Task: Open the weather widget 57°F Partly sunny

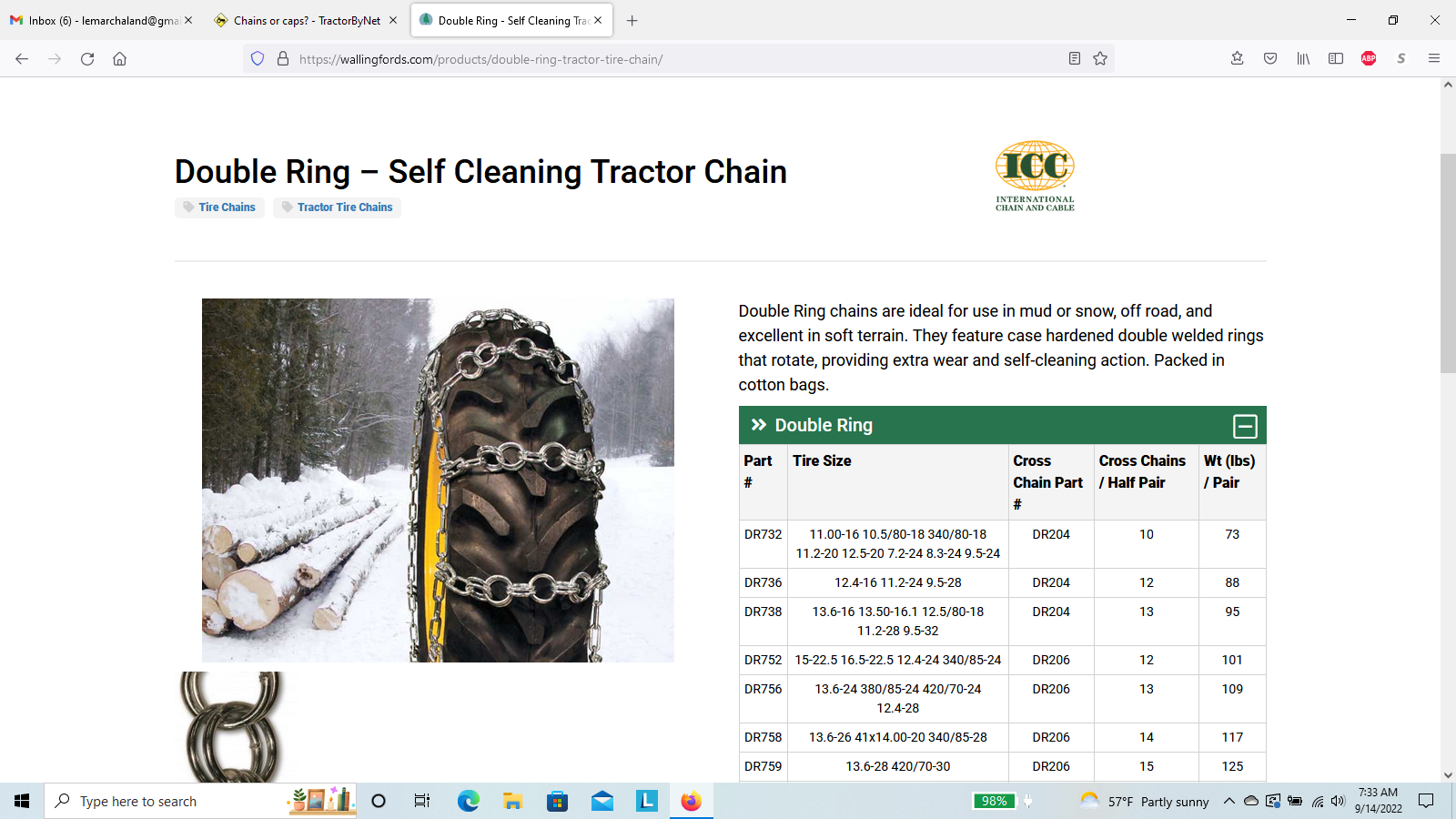Action: pos(1144,801)
